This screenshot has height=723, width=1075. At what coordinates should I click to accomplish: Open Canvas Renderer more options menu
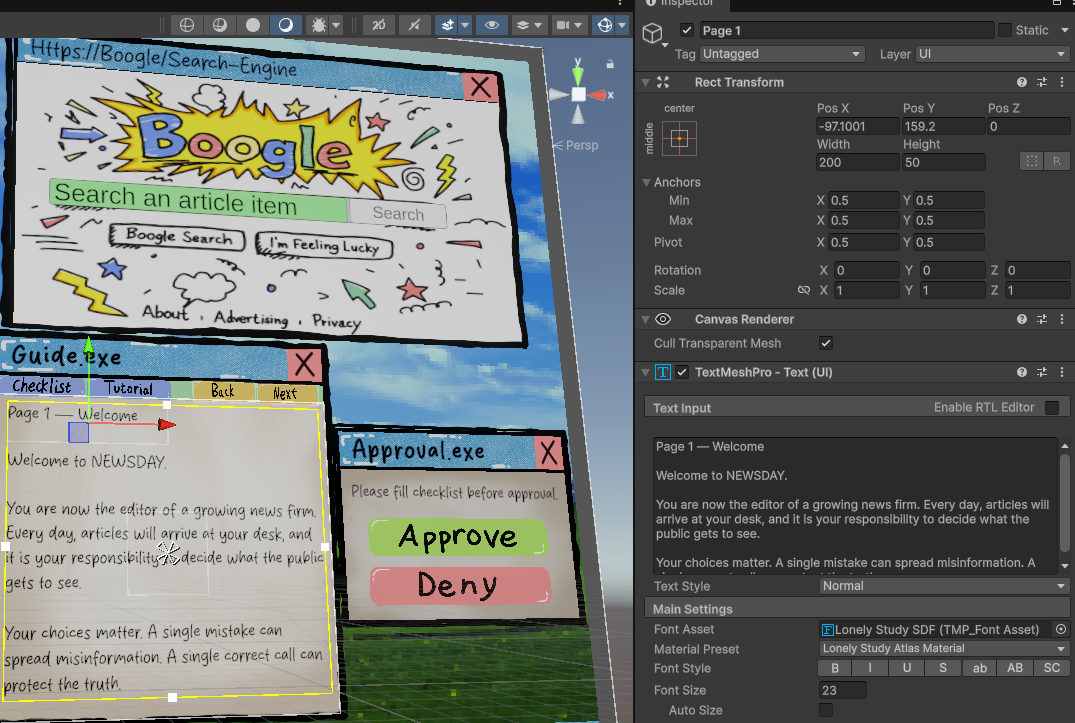click(1062, 319)
